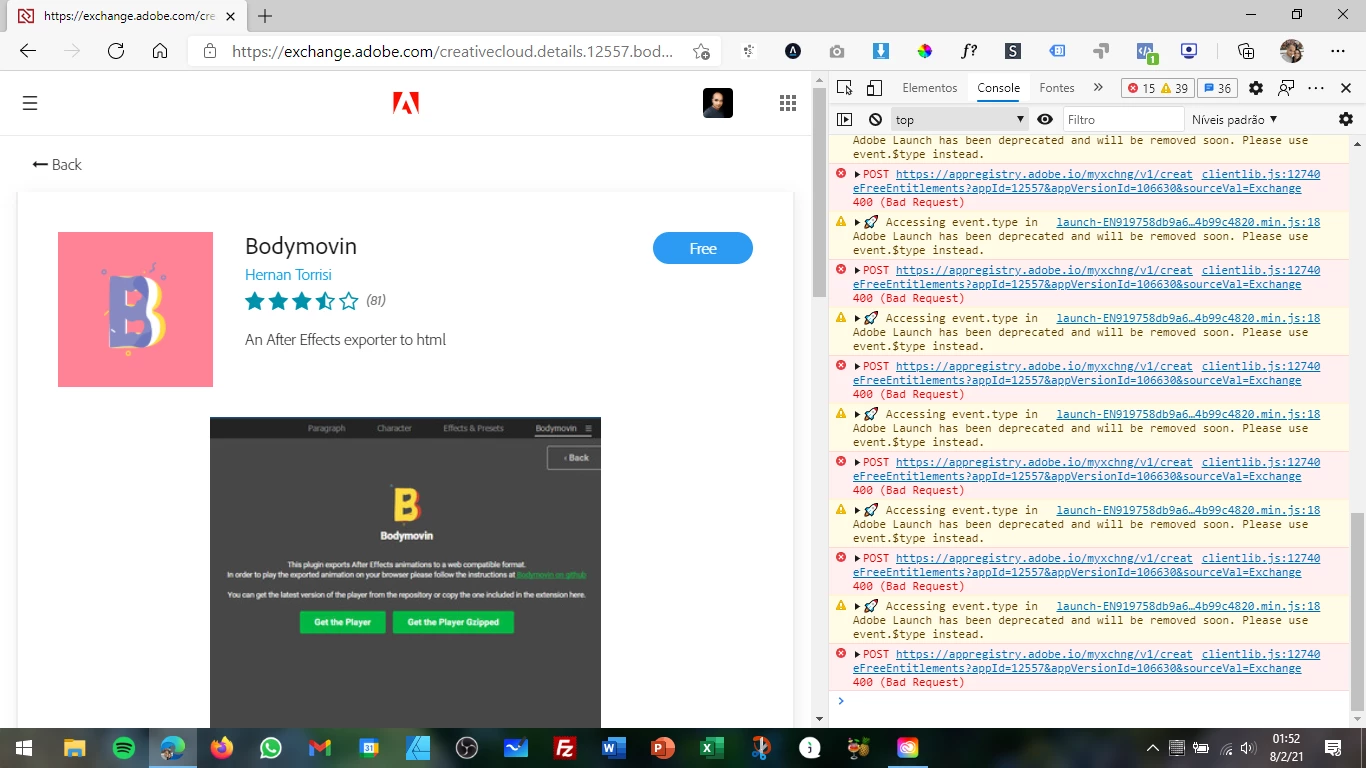Open DevTools customize menu
Screen dimensions: 1366x768
pos(1316,88)
